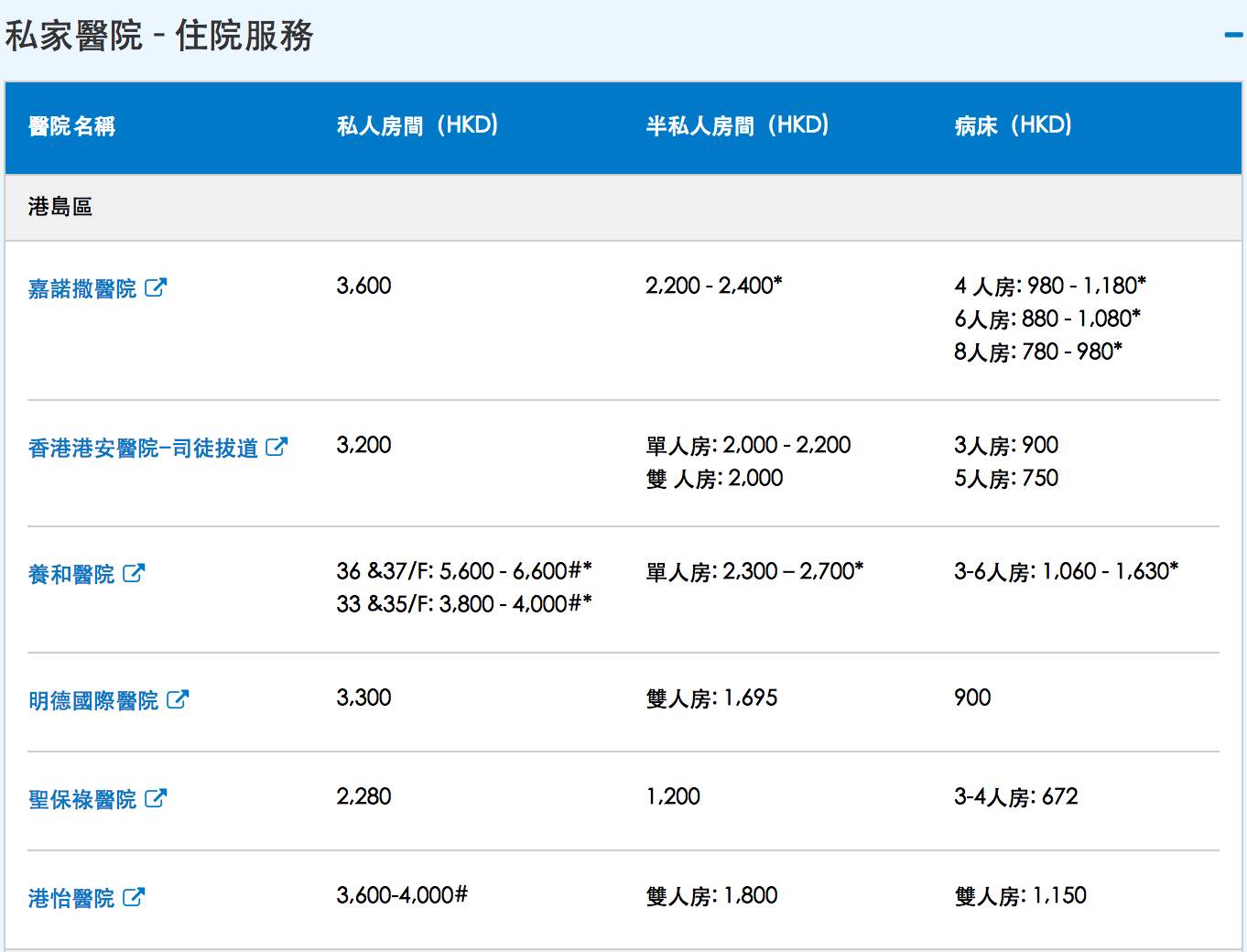Screen dimensions: 1247x952
Task: Click the 3,300 private room price
Action: pyautogui.click(x=363, y=698)
